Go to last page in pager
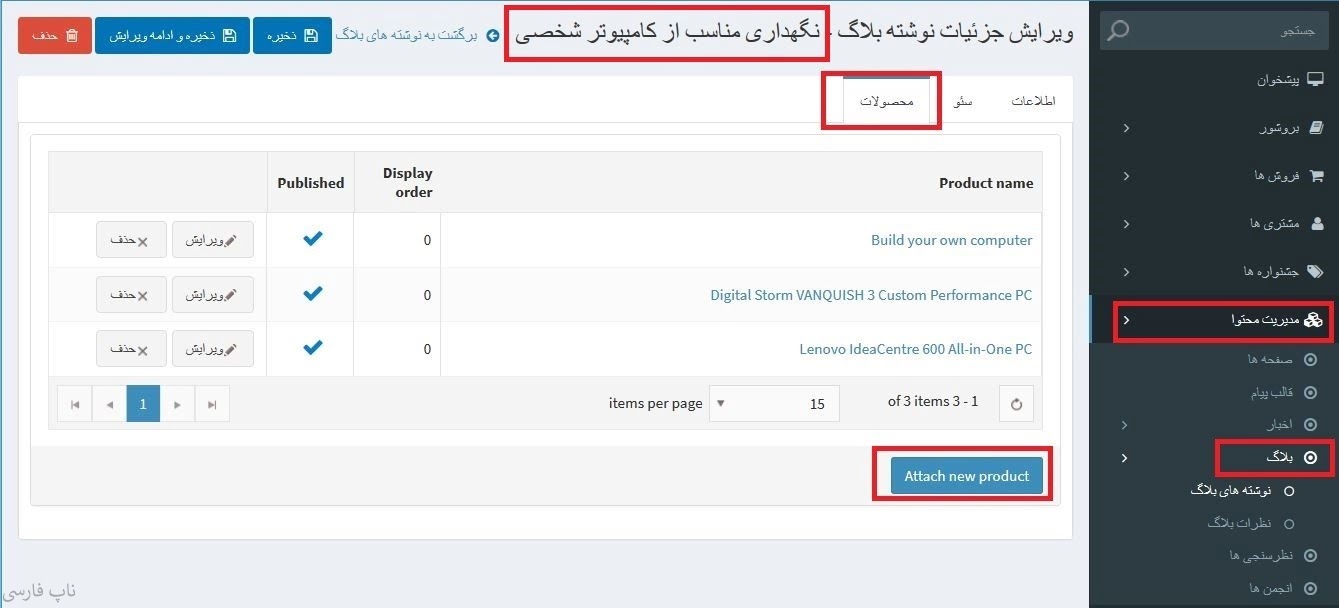Screen dimensions: 1339x608 pyautogui.click(x=212, y=404)
